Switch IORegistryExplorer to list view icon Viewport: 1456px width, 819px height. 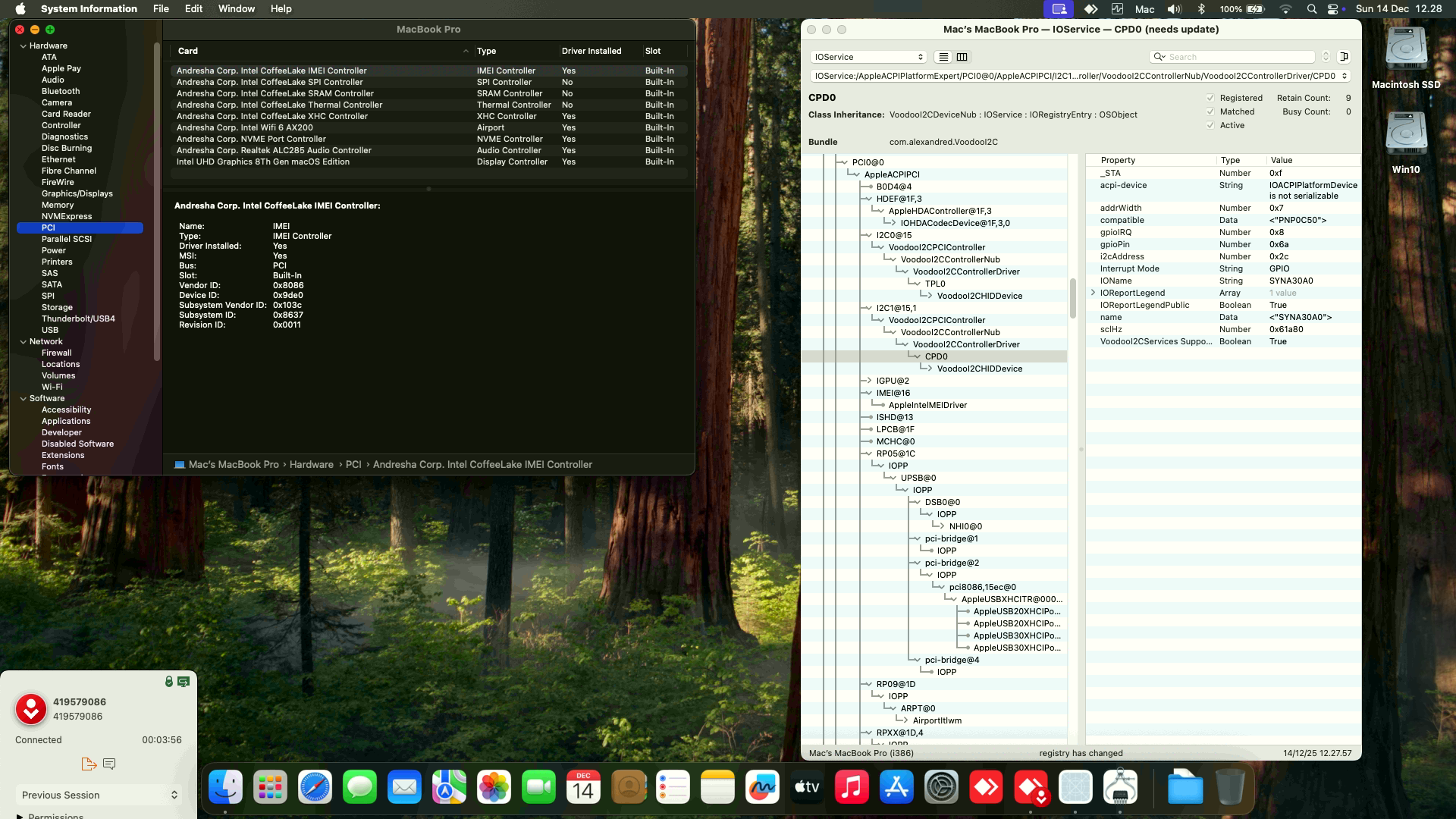point(943,57)
